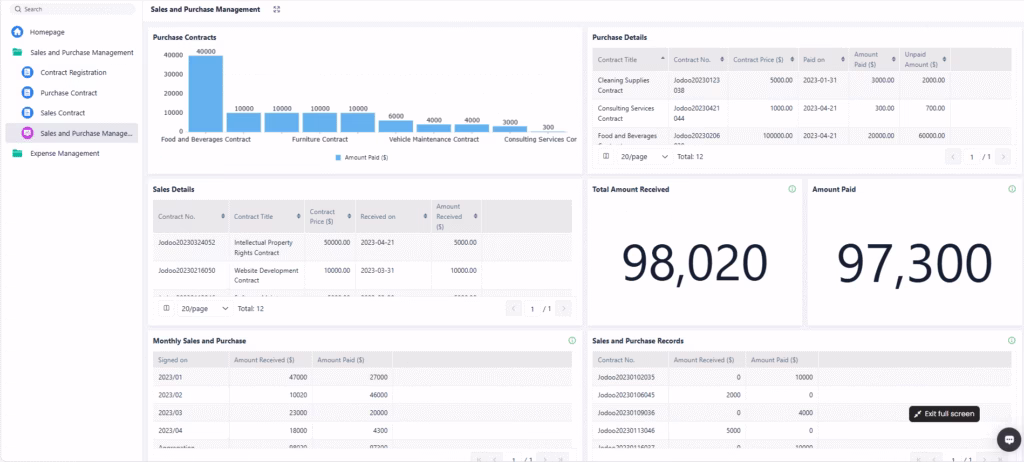The height and width of the screenshot is (462, 1024).
Task: Click info icon on Total Amount Received card
Action: 791,189
